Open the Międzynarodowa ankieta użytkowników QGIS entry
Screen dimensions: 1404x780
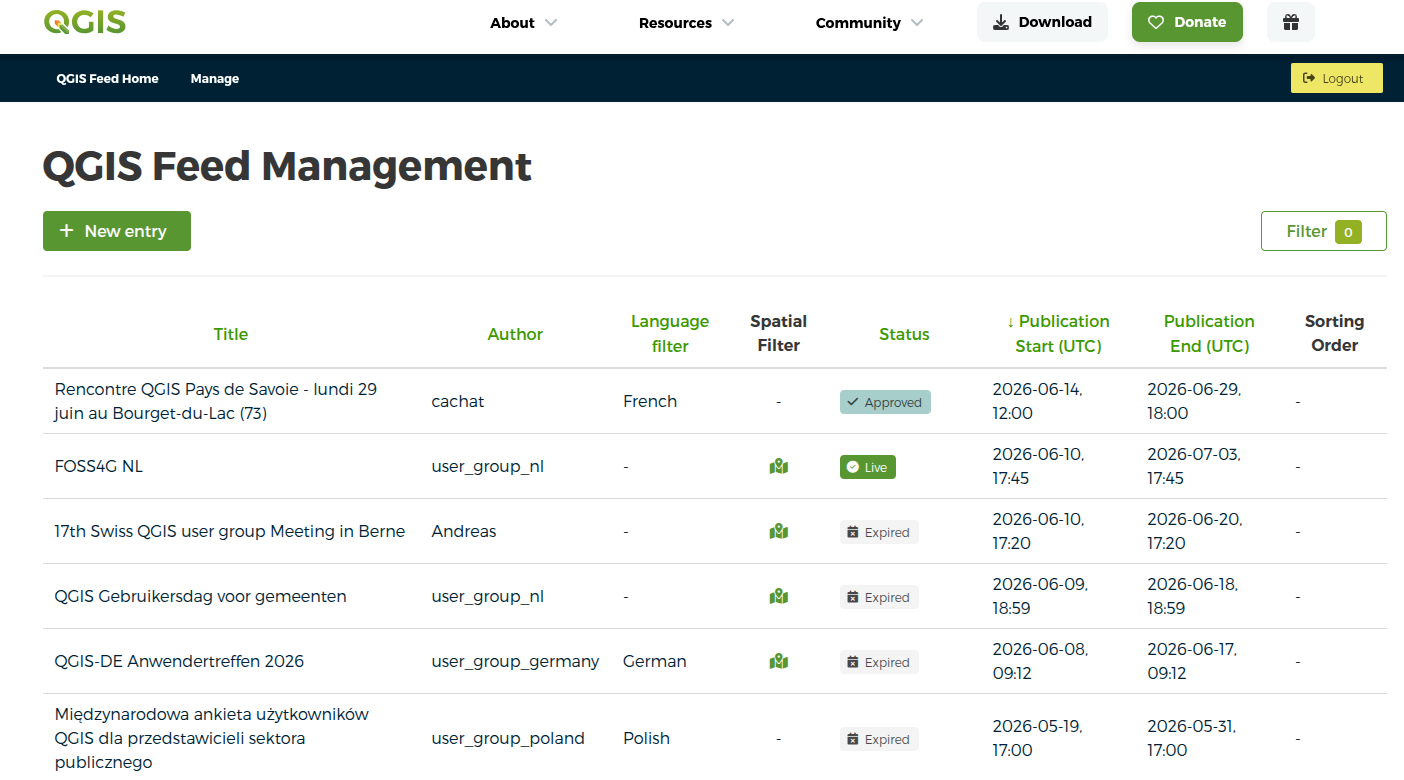[x=212, y=738]
